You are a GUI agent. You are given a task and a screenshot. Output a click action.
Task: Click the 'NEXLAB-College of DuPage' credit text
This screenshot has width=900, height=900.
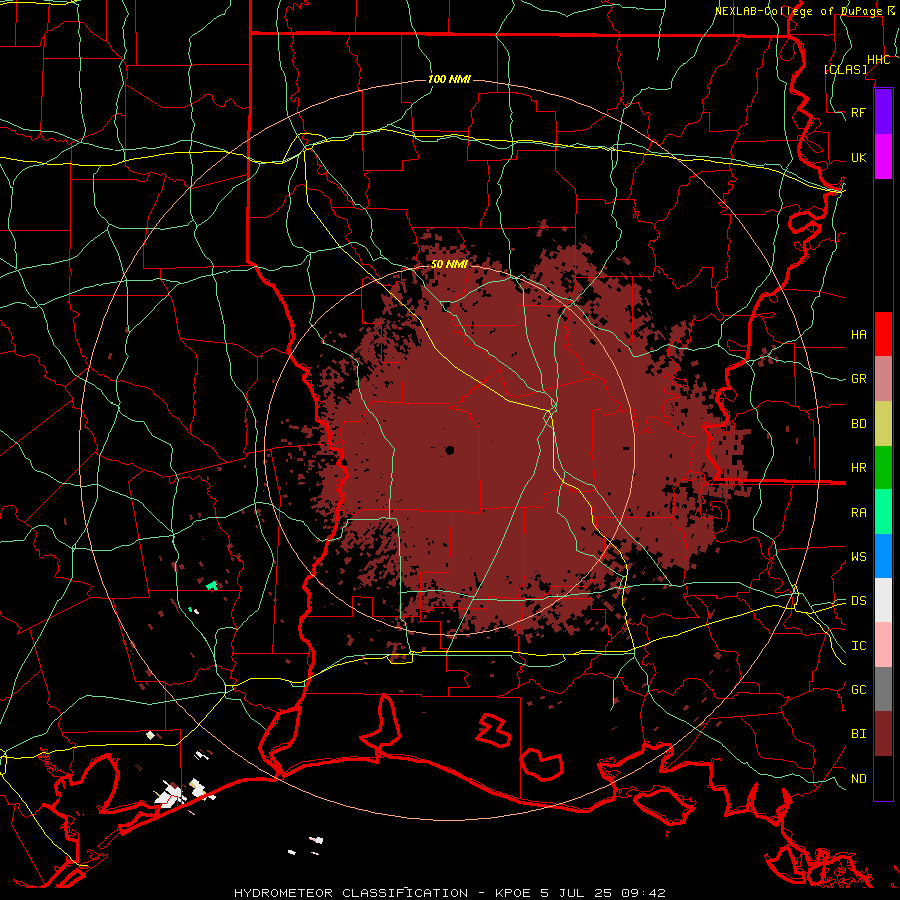(x=800, y=11)
